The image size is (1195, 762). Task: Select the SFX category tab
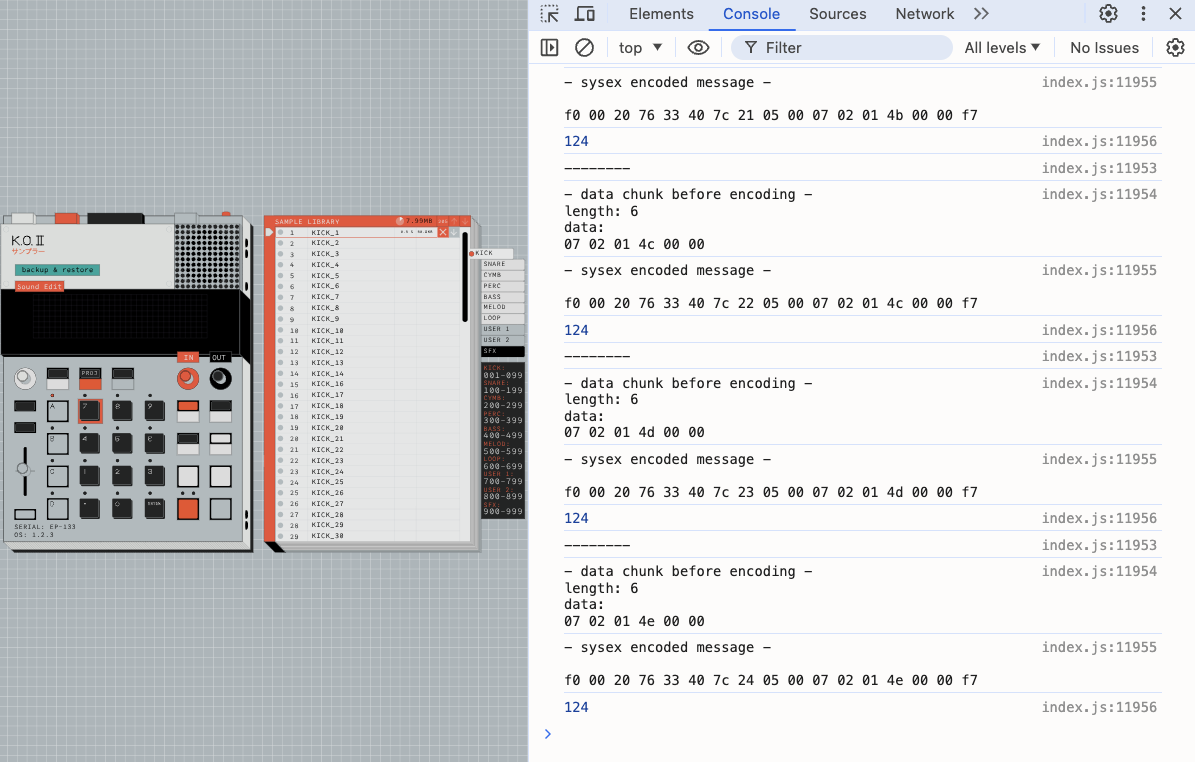[503, 351]
